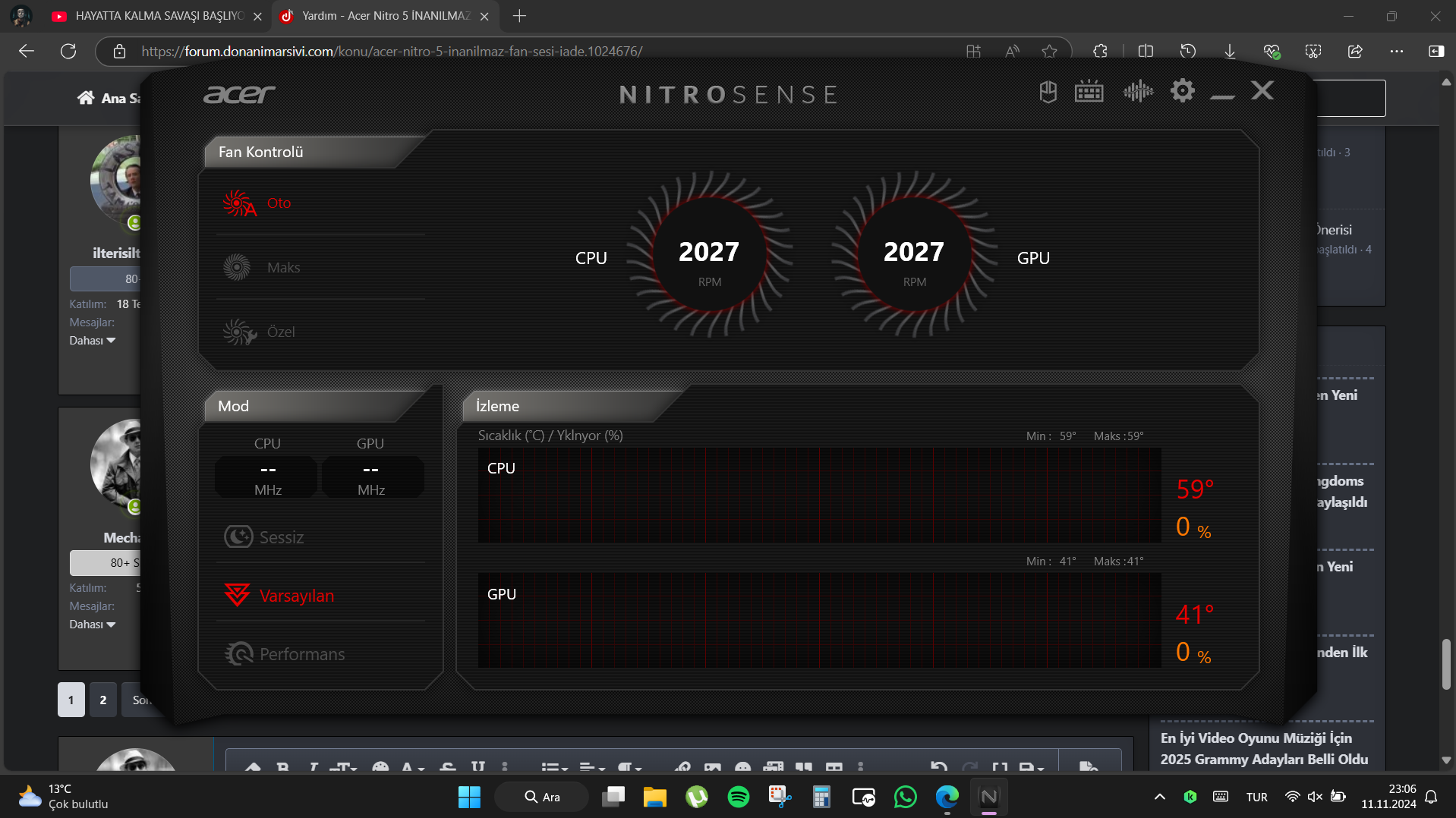The image size is (1456, 818).
Task: Open Calculator from taskbar
Action: [x=821, y=797]
